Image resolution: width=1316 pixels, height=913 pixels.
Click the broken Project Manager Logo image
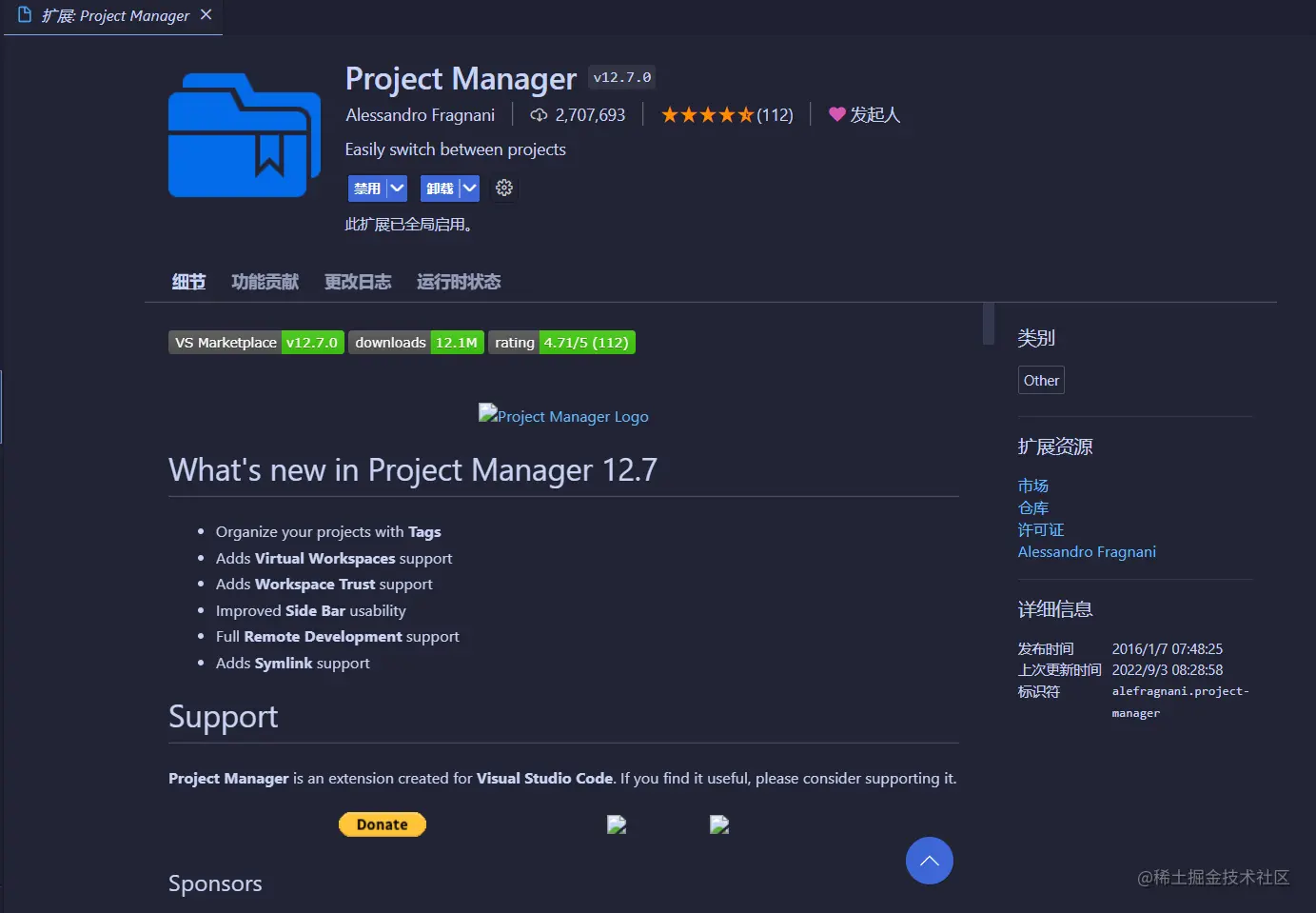[x=563, y=415]
